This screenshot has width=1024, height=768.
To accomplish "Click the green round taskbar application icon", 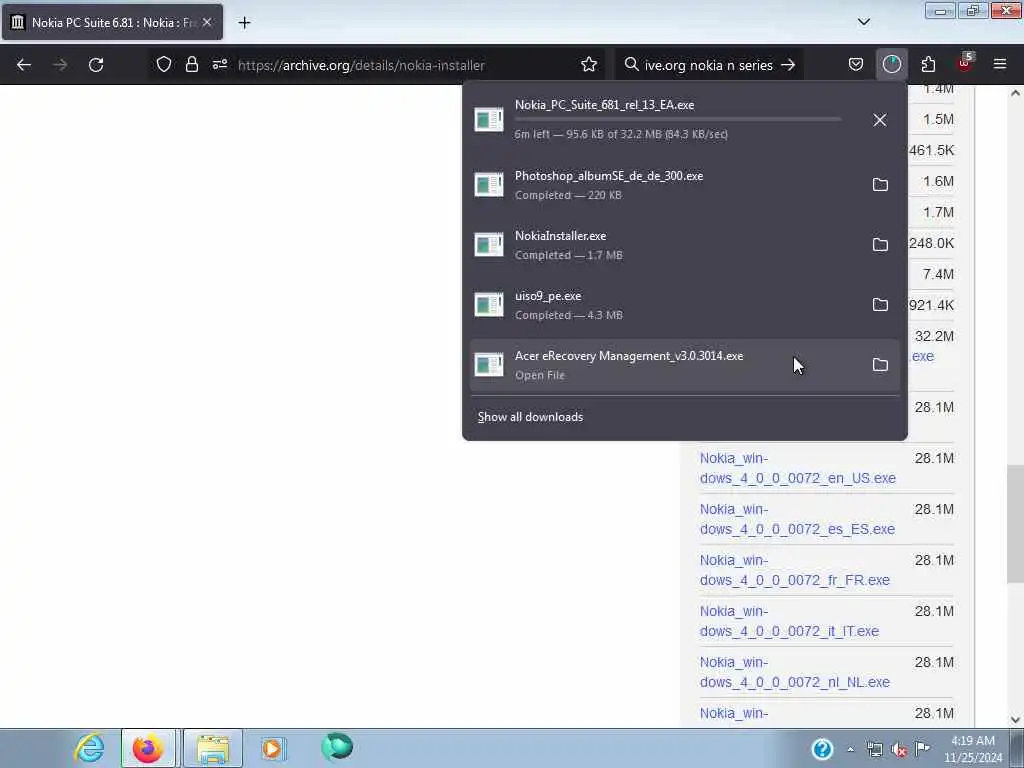I will pyautogui.click(x=337, y=746).
